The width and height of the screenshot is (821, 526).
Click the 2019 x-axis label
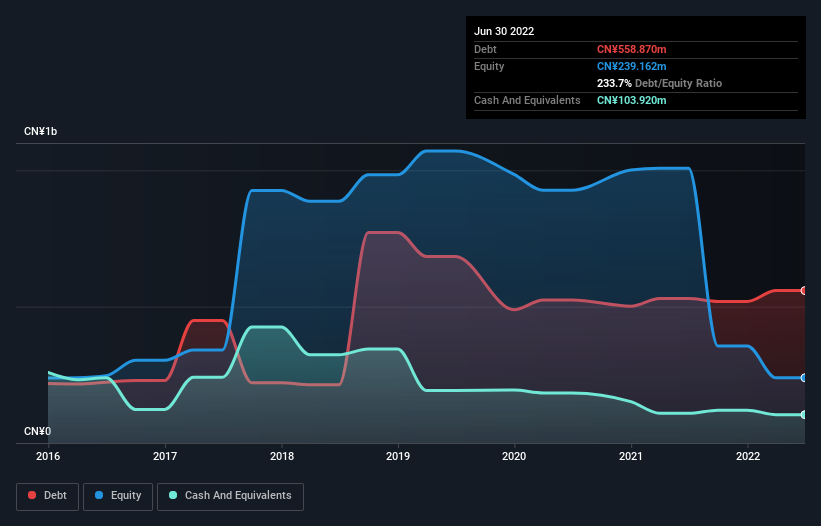pos(398,456)
